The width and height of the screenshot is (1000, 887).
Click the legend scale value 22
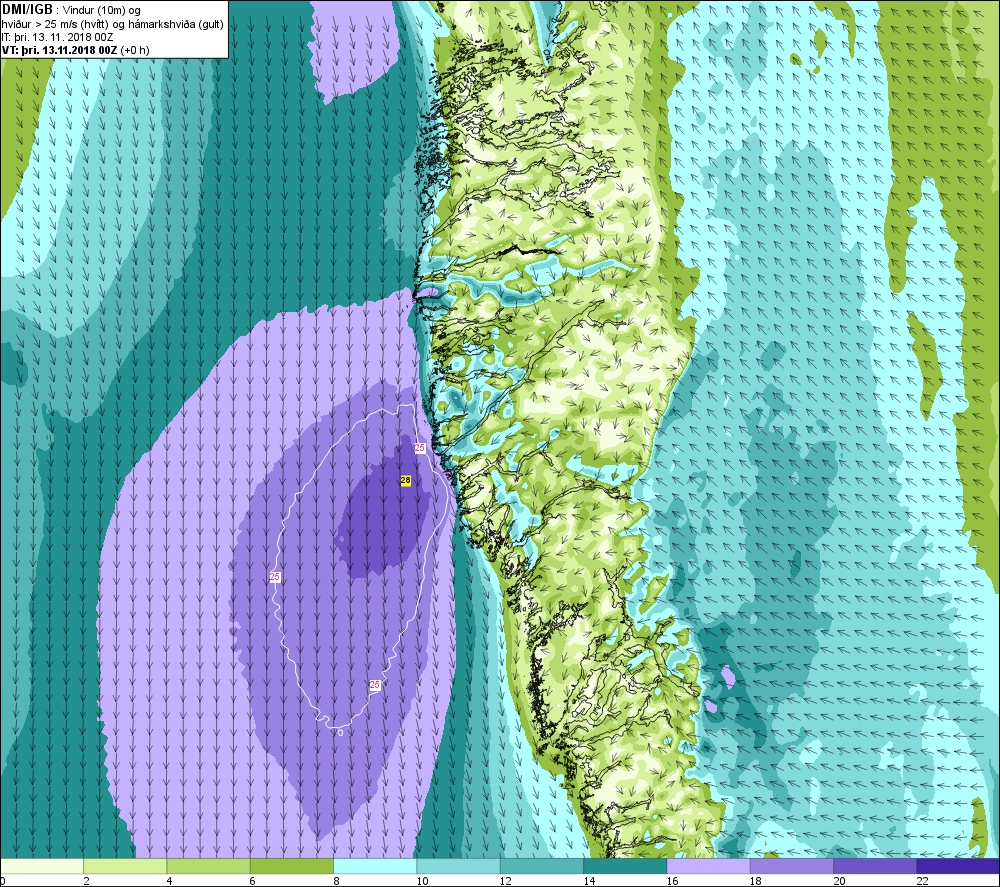coord(922,881)
